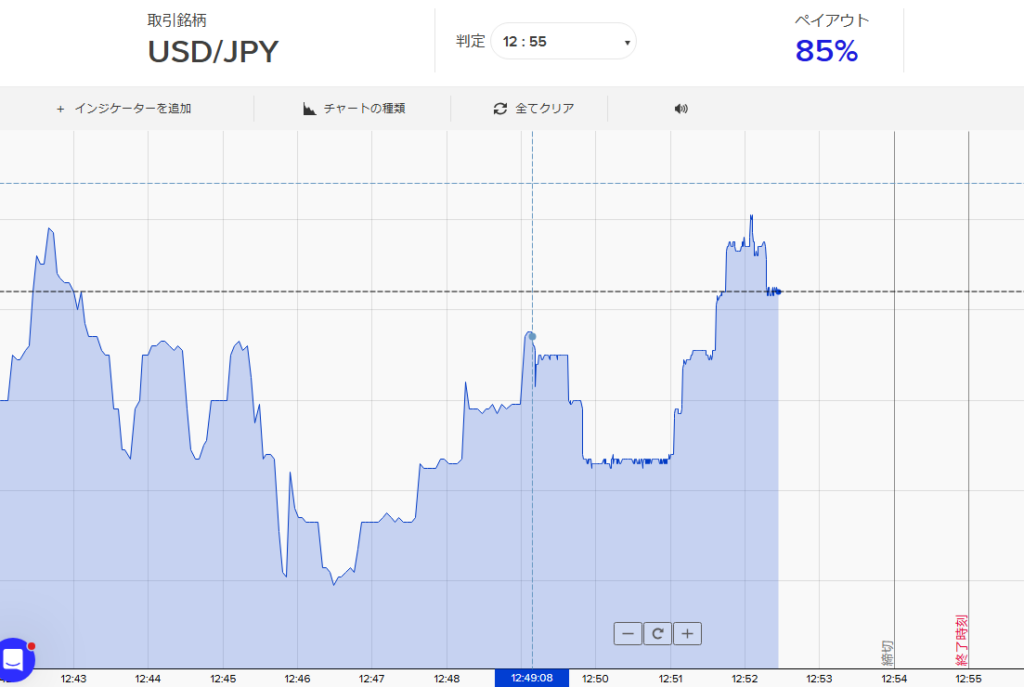Click the 12:43 label on the time axis
Viewport: 1024px width, 687px height.
[73, 678]
